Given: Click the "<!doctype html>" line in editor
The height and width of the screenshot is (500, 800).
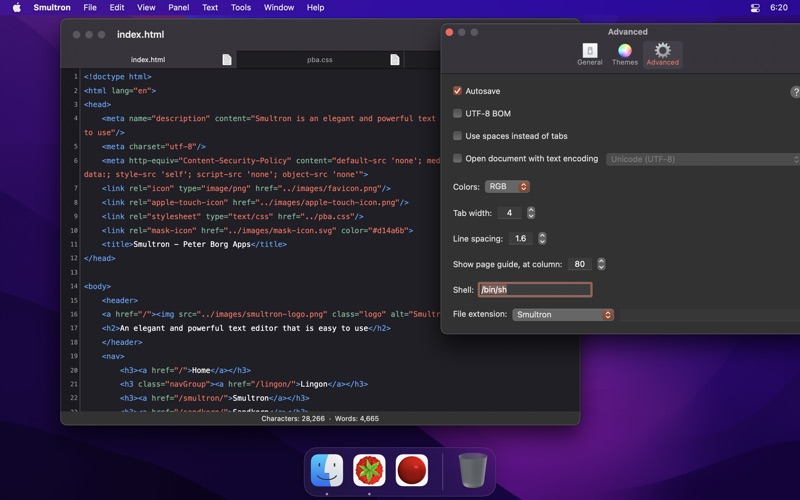Looking at the screenshot, I should pos(118,77).
